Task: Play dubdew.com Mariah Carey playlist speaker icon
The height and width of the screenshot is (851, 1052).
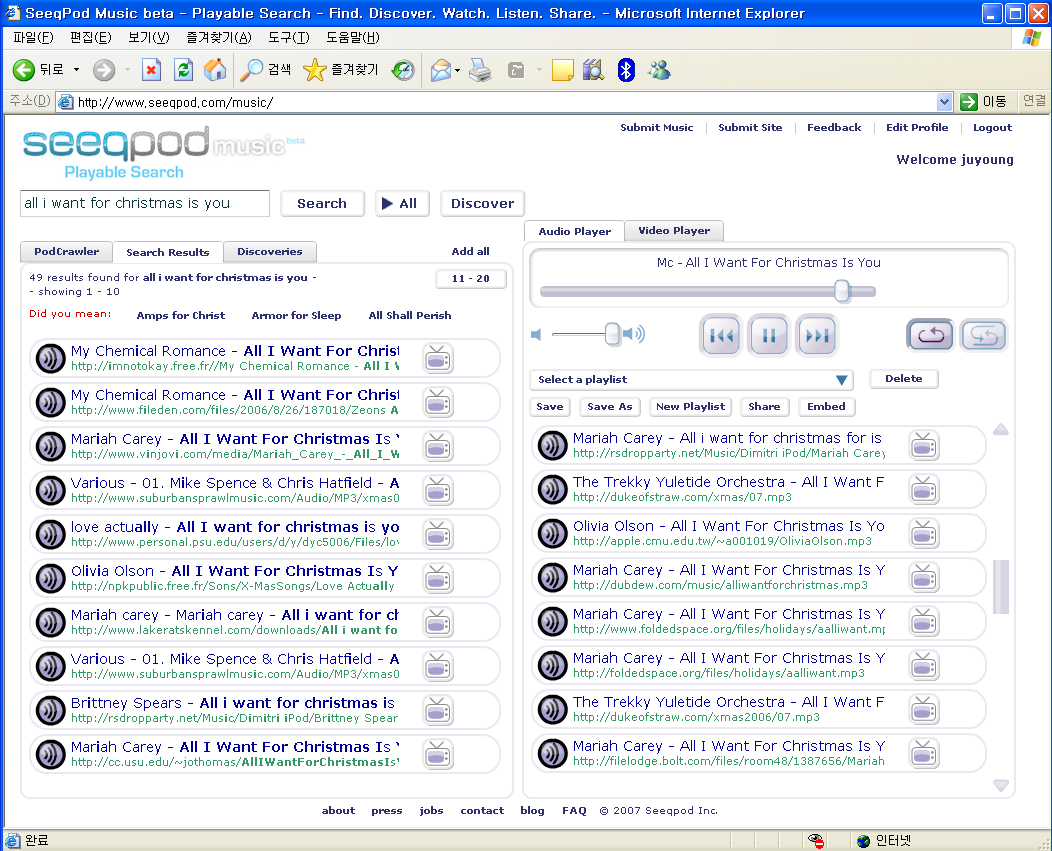Action: [553, 578]
